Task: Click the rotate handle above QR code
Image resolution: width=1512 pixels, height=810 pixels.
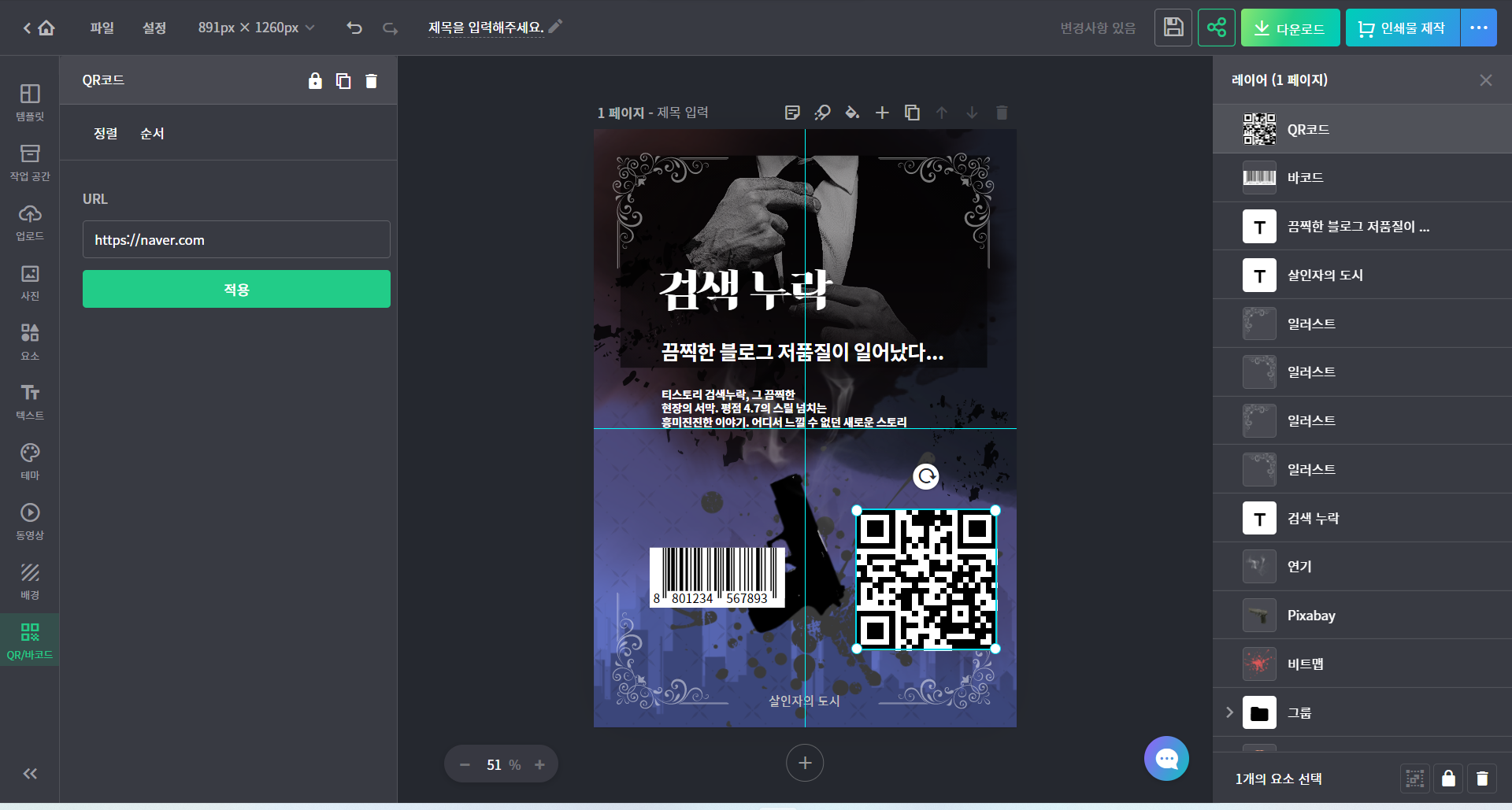Action: (926, 476)
